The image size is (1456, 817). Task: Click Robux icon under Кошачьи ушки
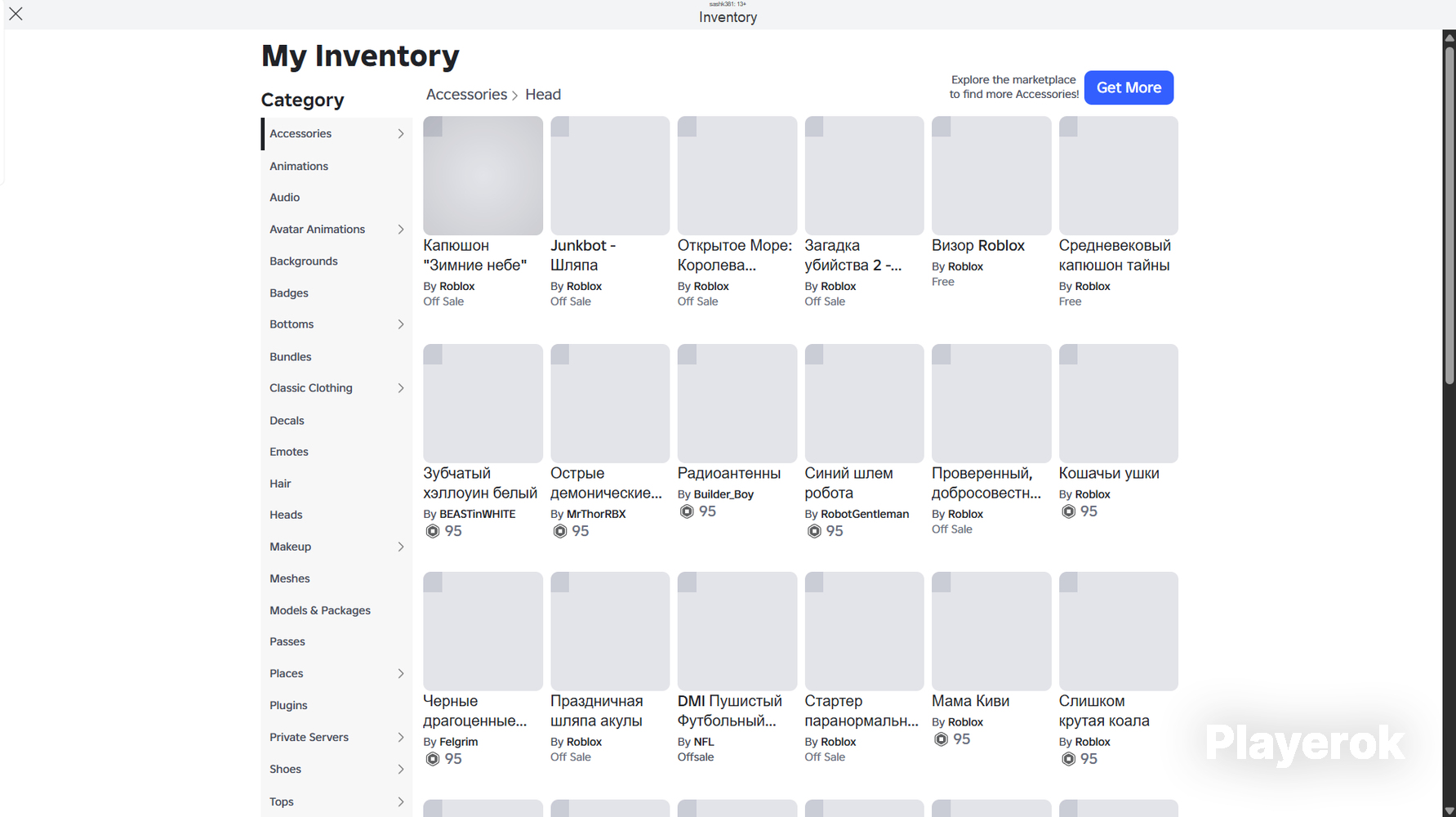click(1069, 511)
